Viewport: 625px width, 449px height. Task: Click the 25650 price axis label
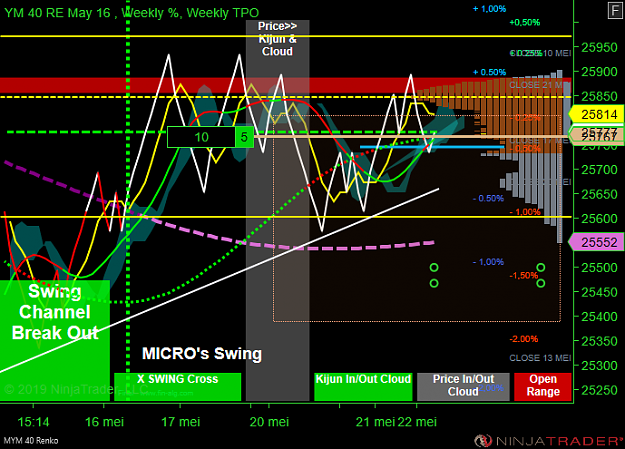pos(599,194)
